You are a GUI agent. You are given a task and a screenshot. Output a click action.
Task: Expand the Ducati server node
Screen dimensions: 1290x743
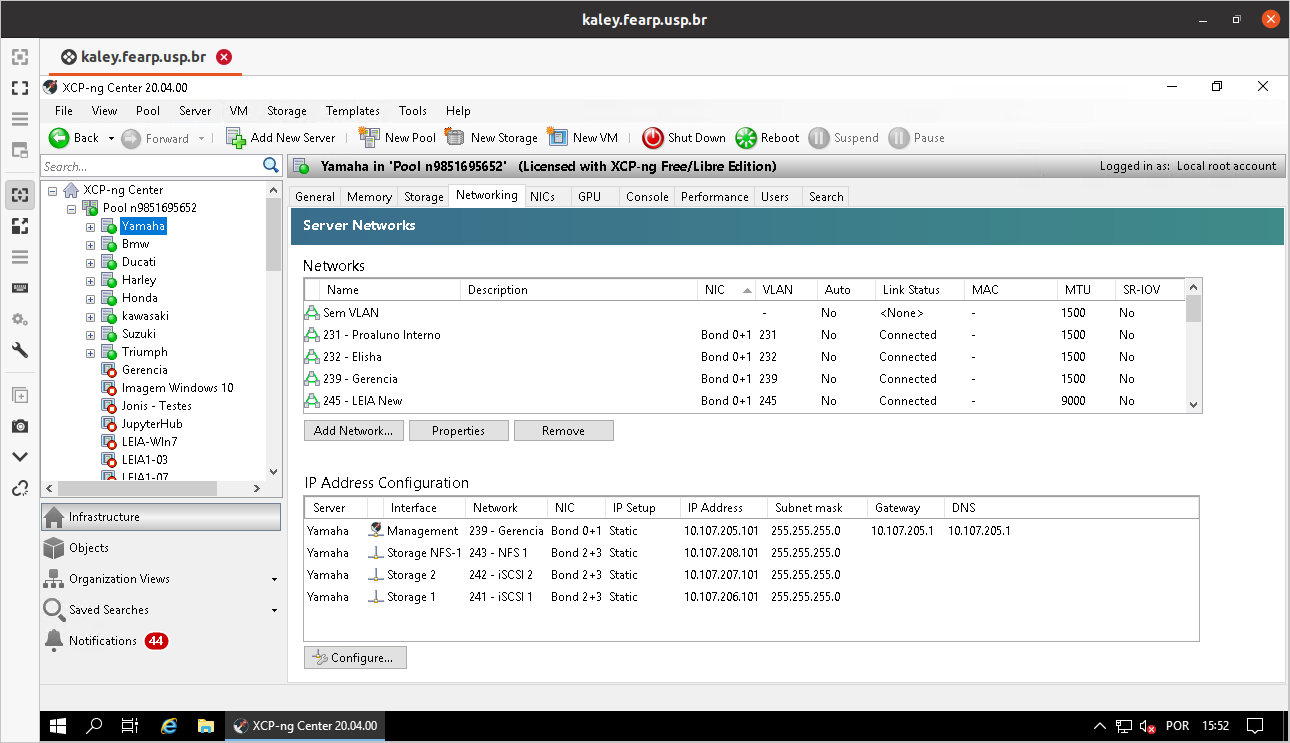90,262
